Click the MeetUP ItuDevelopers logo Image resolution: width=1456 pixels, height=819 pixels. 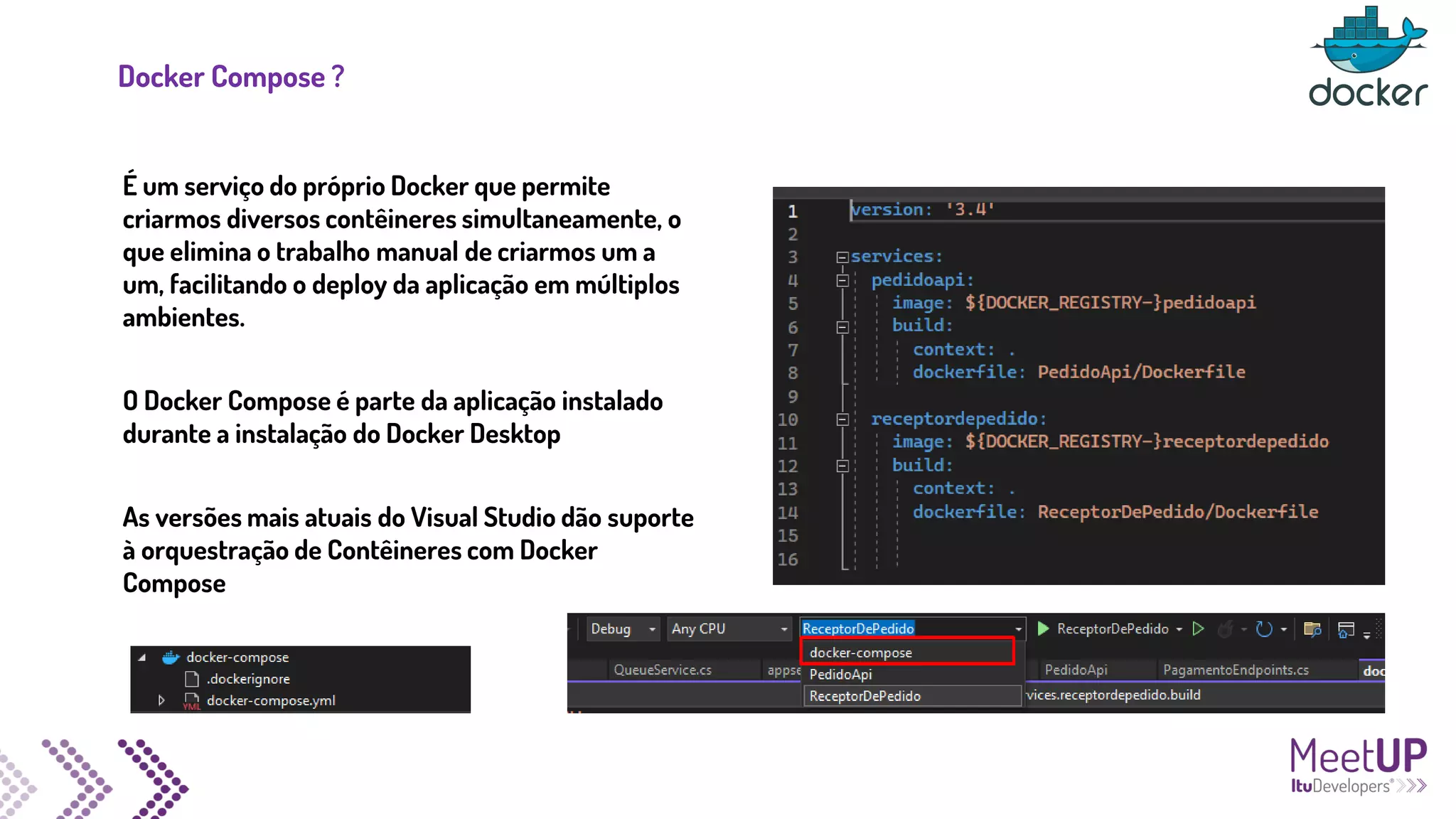(1359, 766)
